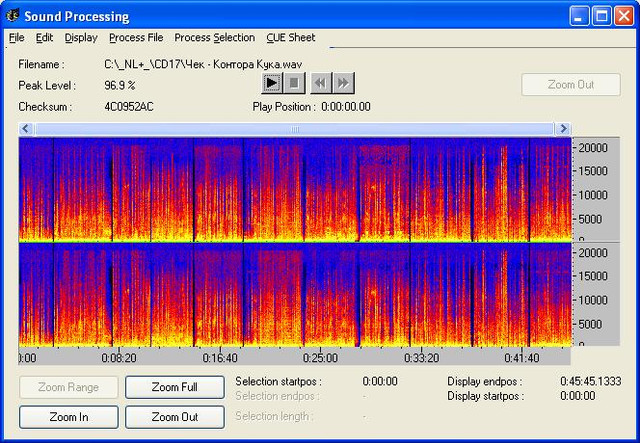Click the Fast Forward button
The height and width of the screenshot is (443, 640).
(x=344, y=83)
